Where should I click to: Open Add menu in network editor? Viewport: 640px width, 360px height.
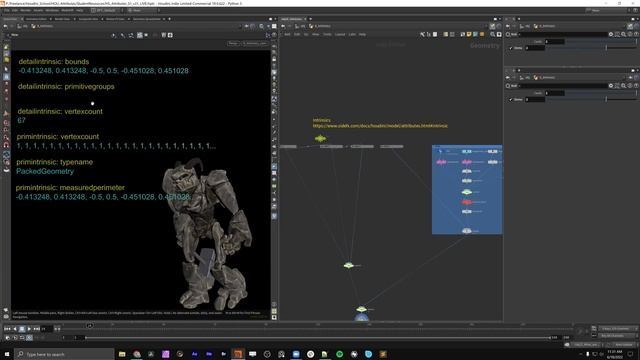pos(287,35)
